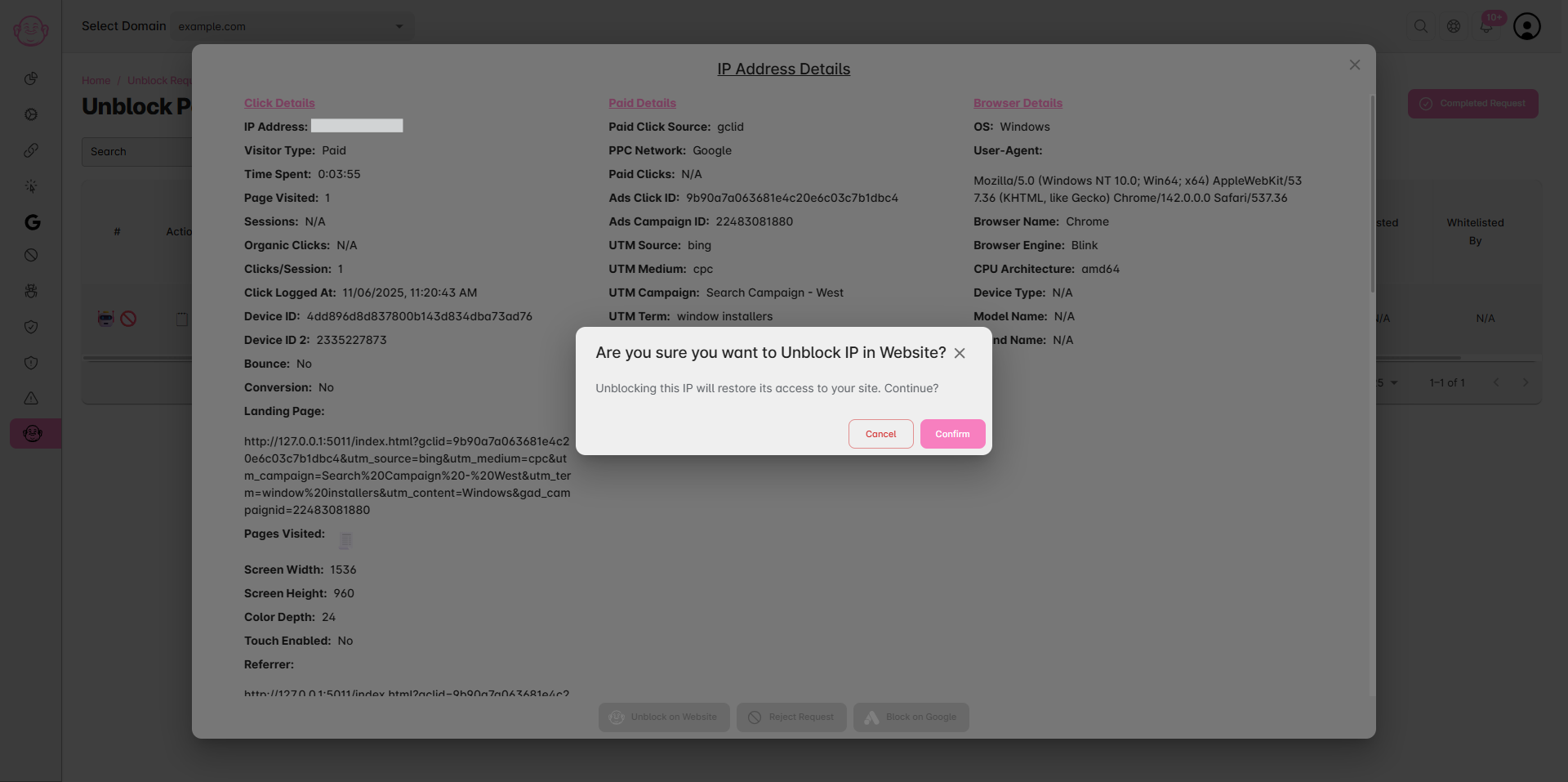Open the shield checkmark sidebar item
This screenshot has height=782, width=1568.
point(31,327)
